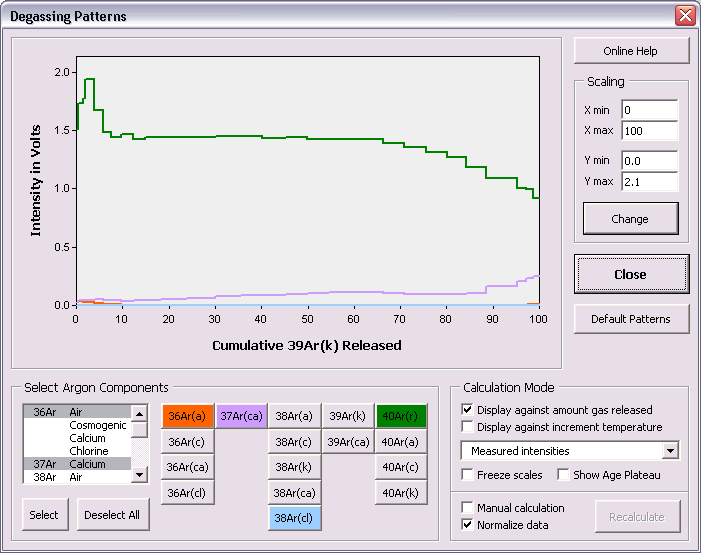Enable Manual calculation checkbox

[468, 508]
